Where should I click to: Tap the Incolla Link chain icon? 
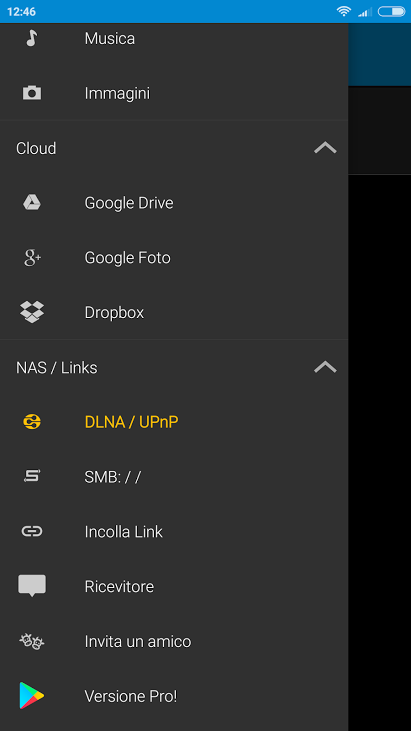click(32, 531)
